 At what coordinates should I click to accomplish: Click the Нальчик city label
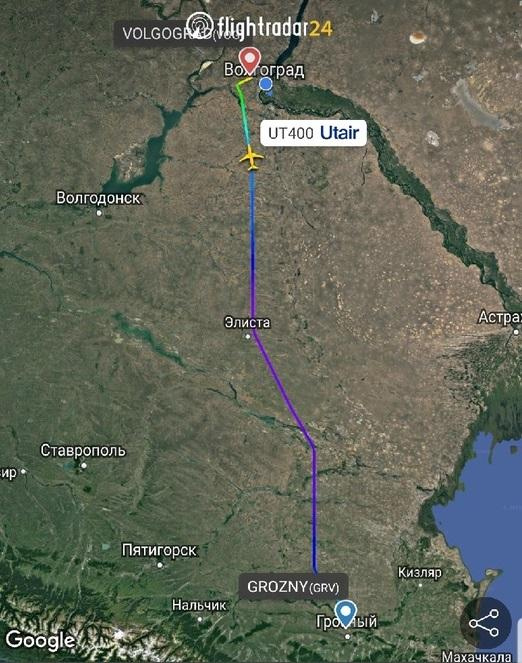pos(199,605)
